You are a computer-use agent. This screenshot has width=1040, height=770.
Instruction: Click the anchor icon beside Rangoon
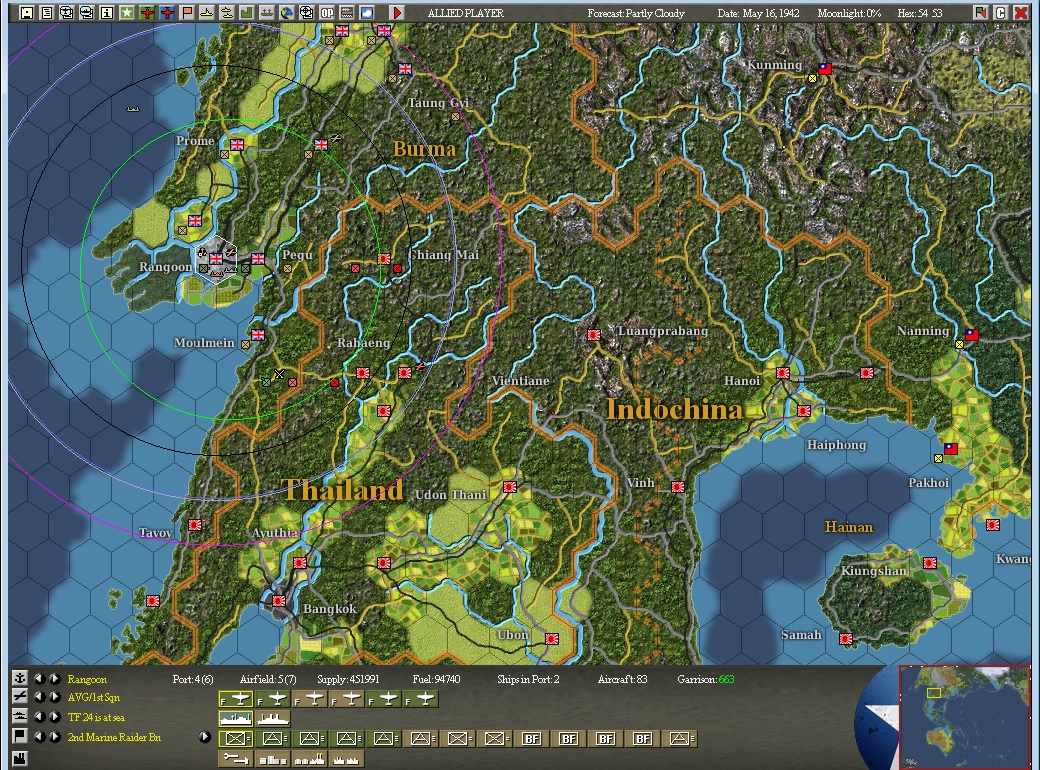20,678
